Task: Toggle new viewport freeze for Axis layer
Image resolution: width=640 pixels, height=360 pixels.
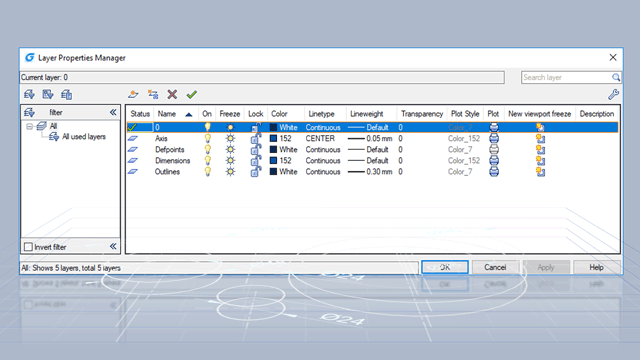Action: coord(540,138)
